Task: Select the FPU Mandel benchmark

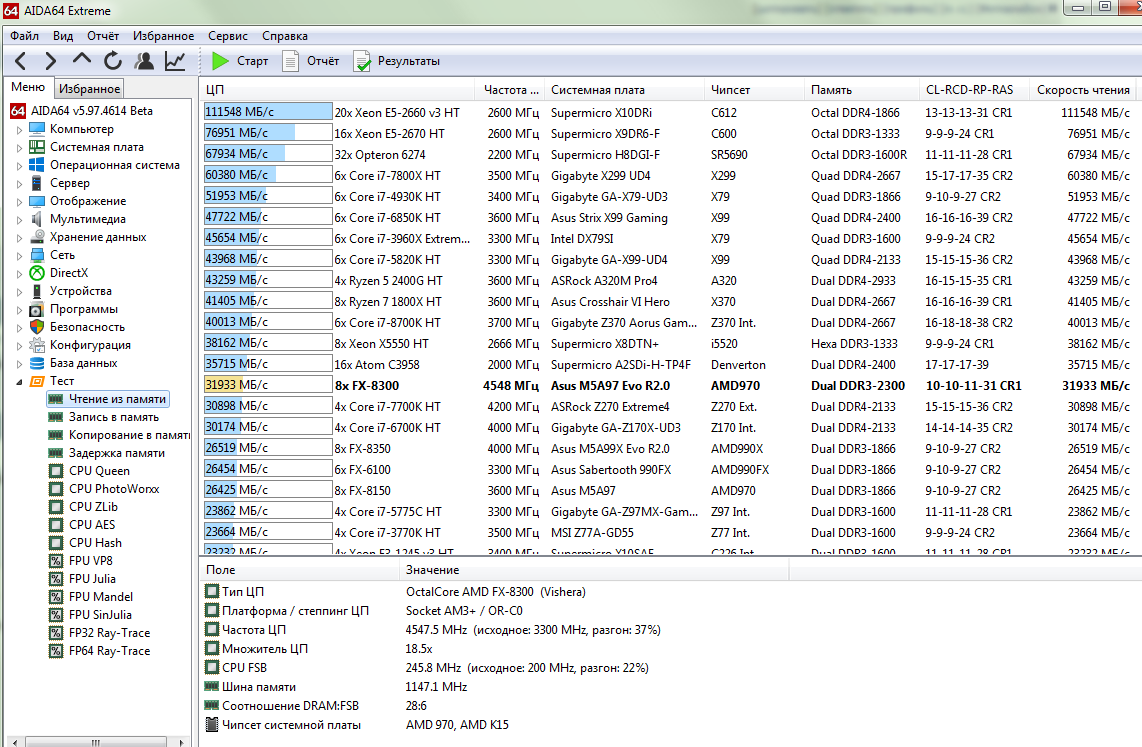Action: (x=101, y=597)
